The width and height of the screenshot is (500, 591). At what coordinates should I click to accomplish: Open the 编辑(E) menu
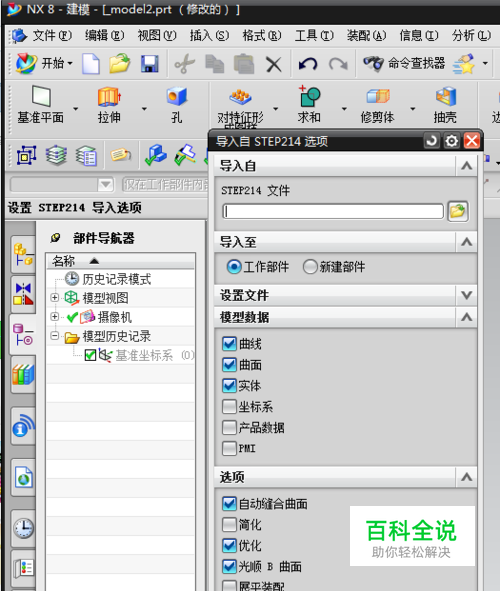click(x=104, y=36)
